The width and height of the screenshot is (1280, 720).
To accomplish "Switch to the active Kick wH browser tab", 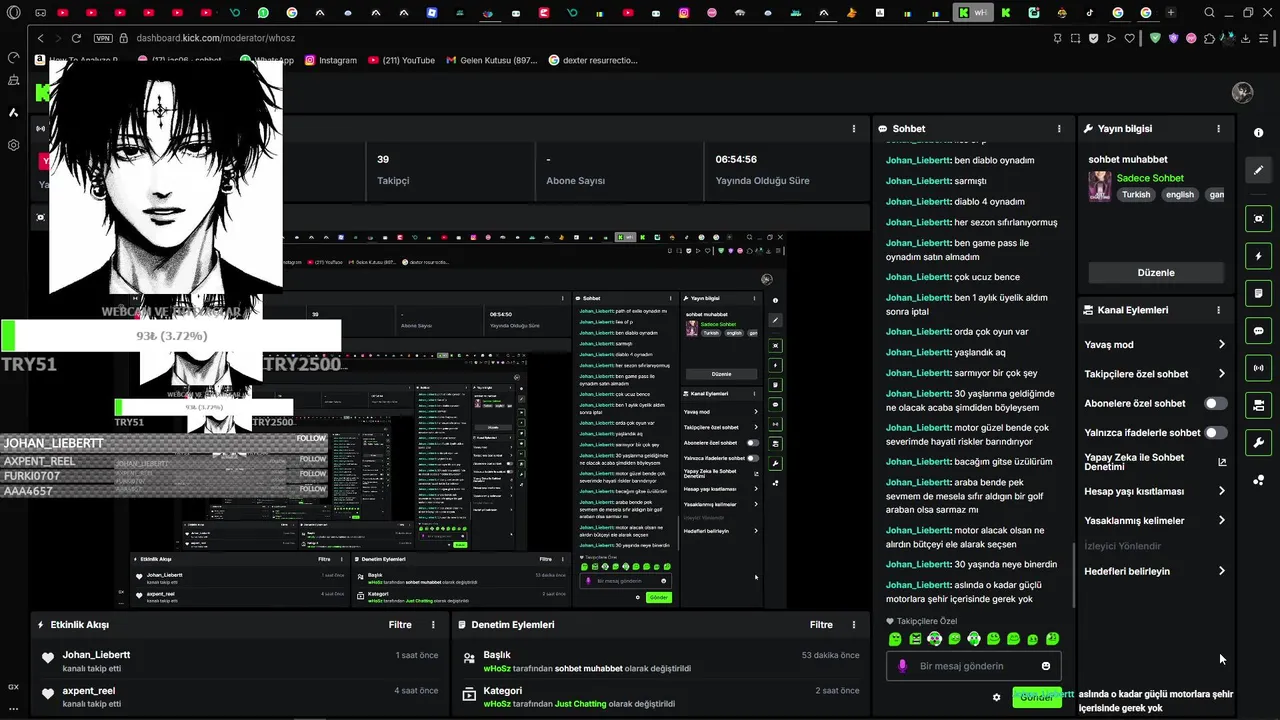I will [973, 13].
